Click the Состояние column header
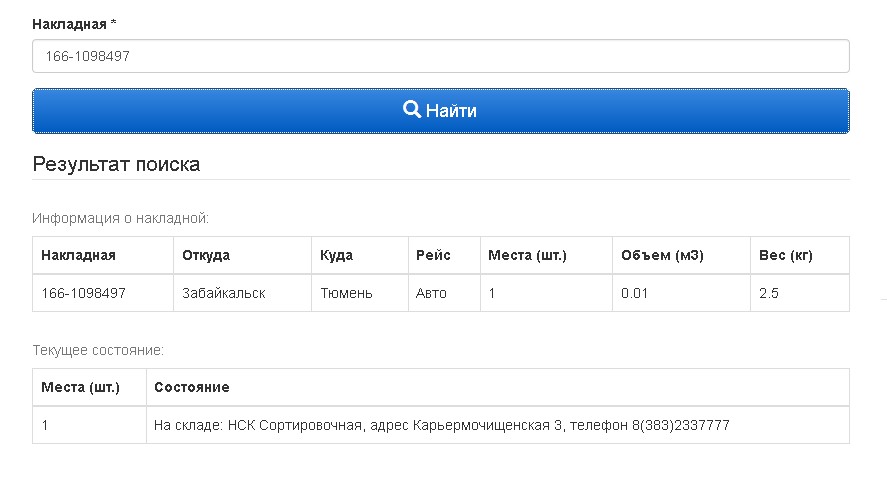Viewport: 887px width, 482px height. [192, 387]
